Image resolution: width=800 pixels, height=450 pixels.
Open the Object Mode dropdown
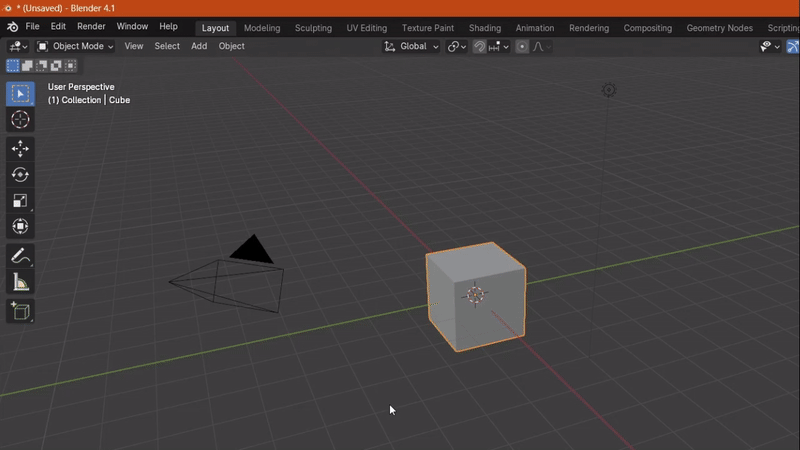(x=75, y=46)
